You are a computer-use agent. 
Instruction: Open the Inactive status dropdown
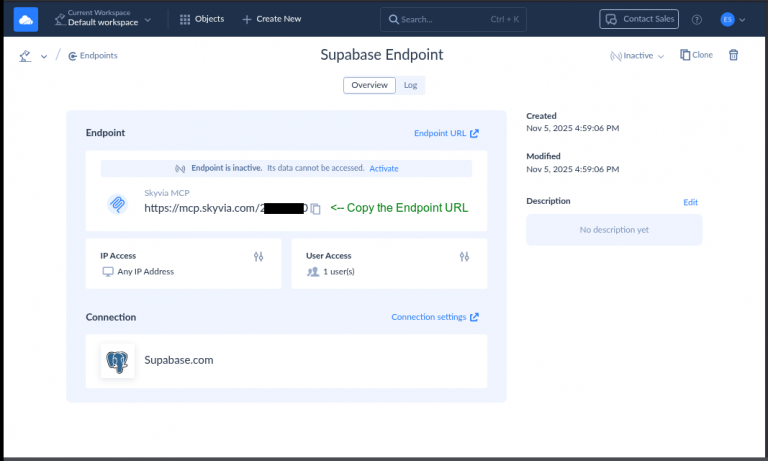coord(637,56)
